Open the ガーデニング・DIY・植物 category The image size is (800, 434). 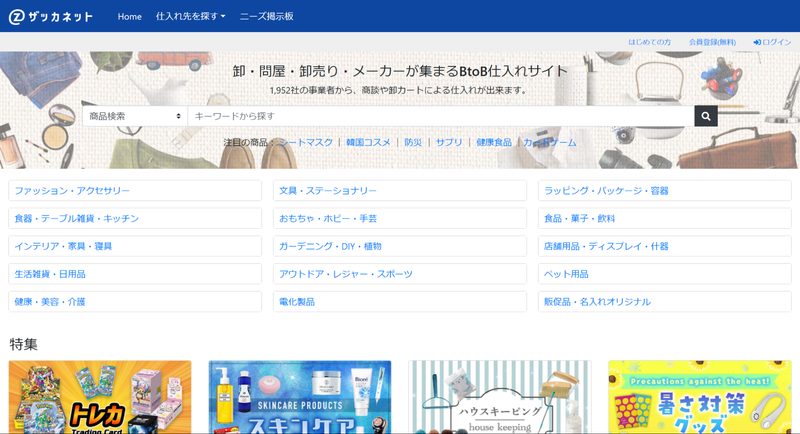[x=400, y=246]
